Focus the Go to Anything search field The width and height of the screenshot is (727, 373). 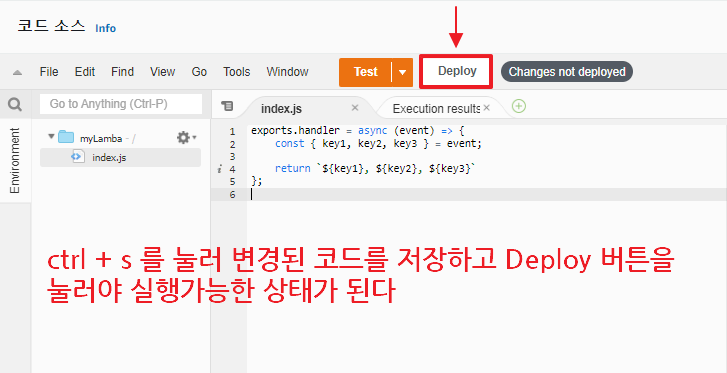[x=121, y=104]
